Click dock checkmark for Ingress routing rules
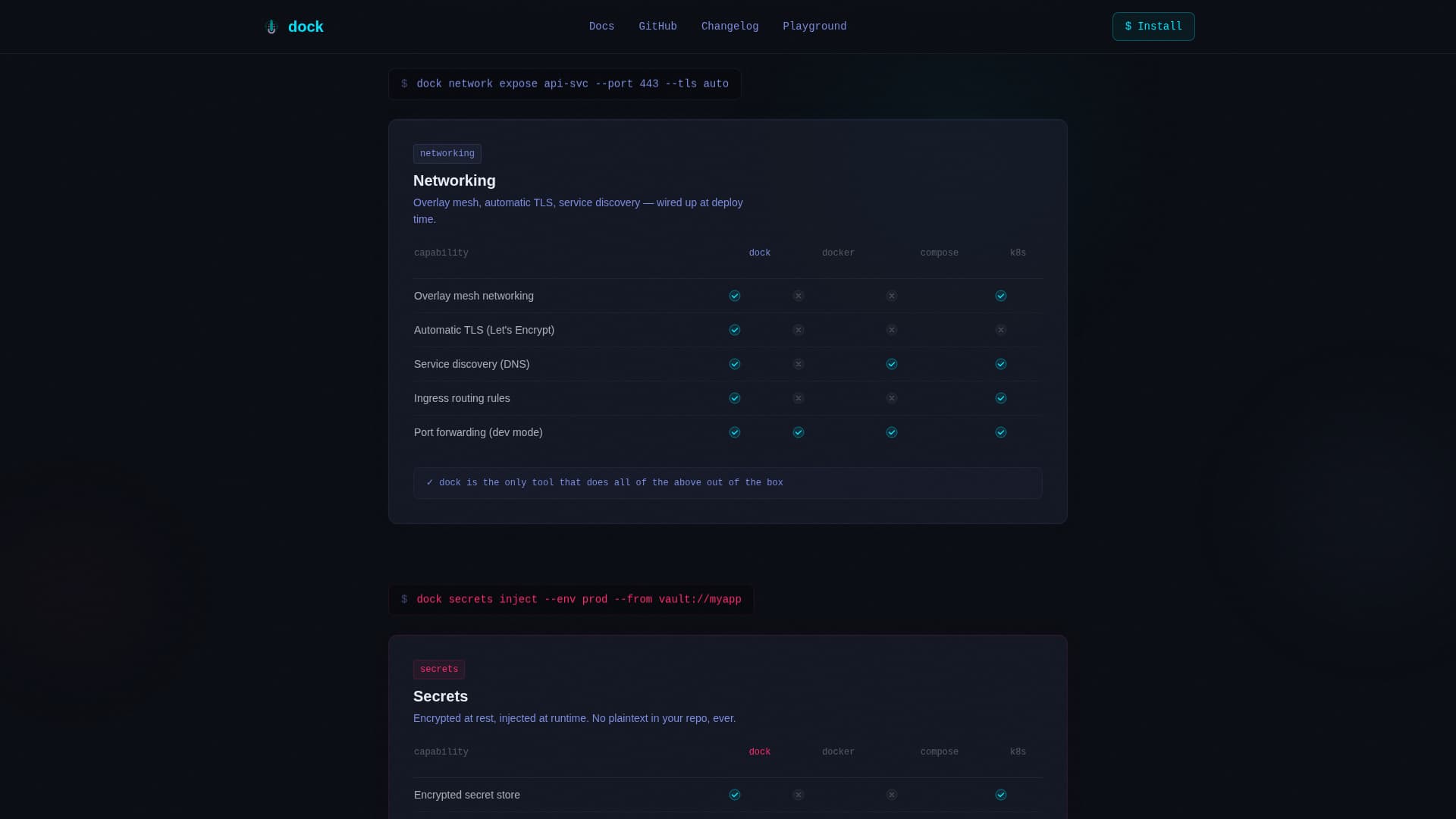This screenshot has width=1456, height=819. coord(735,398)
